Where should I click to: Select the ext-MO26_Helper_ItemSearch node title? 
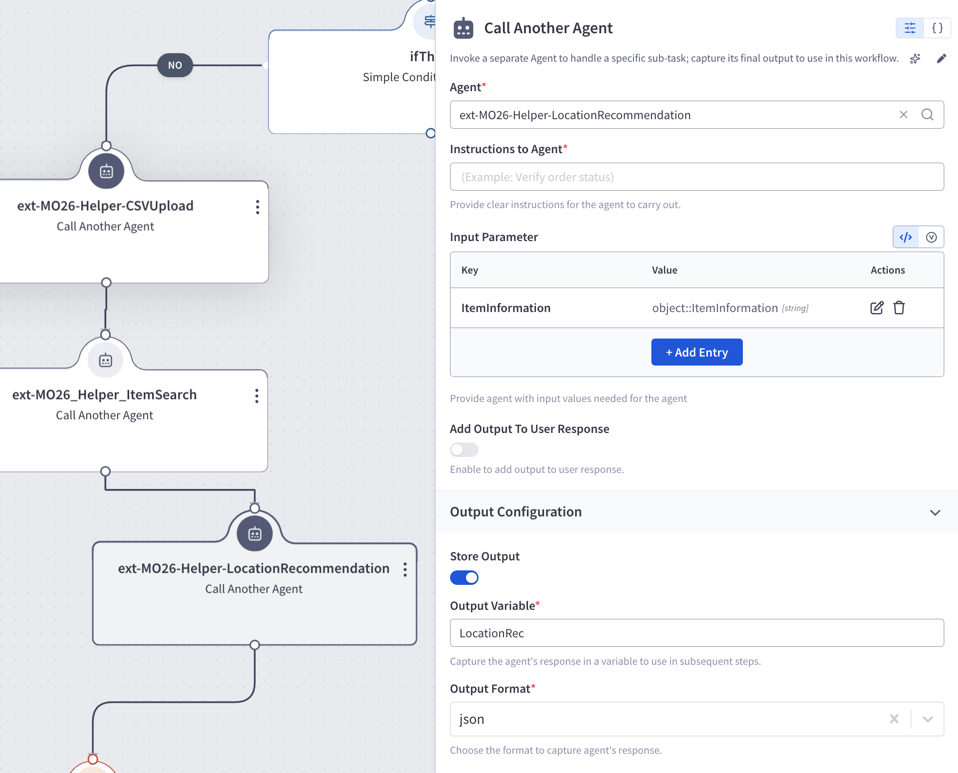[x=104, y=395]
